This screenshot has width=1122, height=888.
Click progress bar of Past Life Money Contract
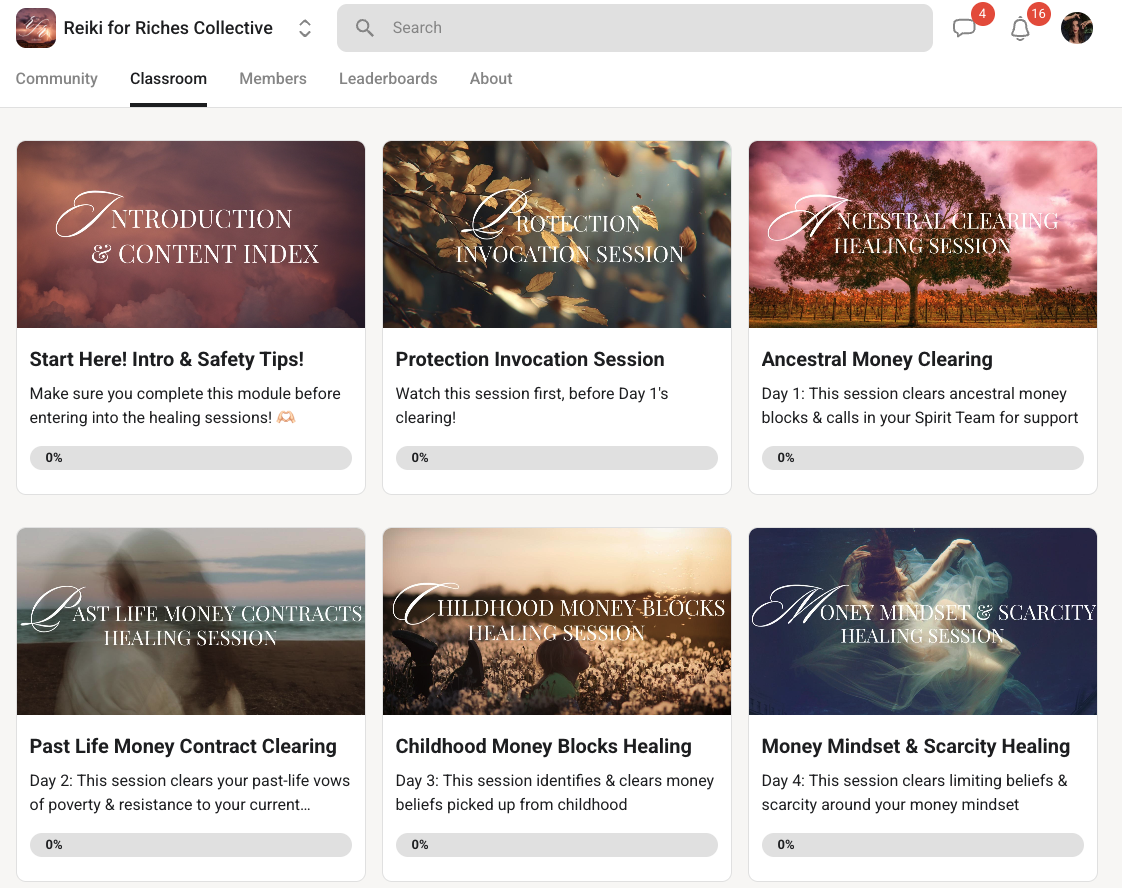tap(191, 845)
